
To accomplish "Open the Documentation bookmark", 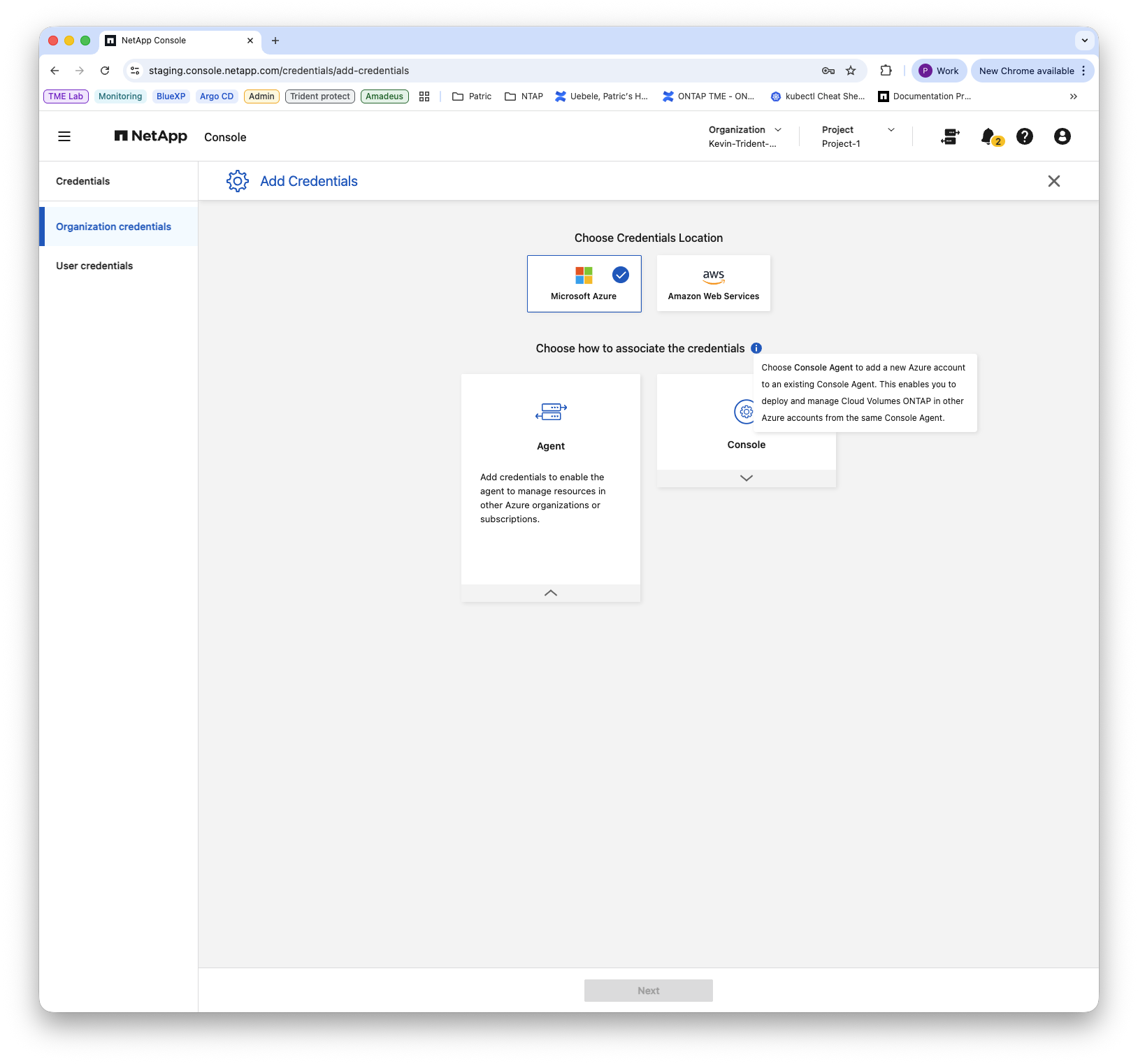I will pyautogui.click(x=925, y=96).
